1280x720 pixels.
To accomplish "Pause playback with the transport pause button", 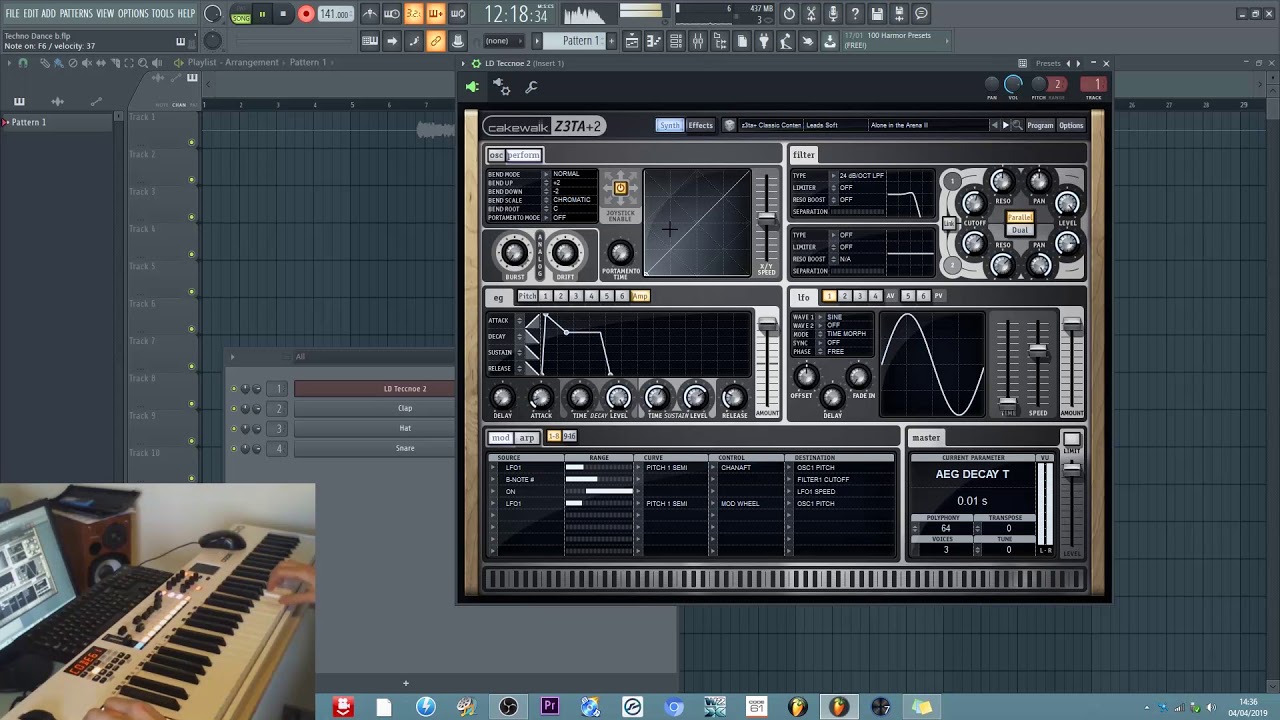I will (262, 13).
